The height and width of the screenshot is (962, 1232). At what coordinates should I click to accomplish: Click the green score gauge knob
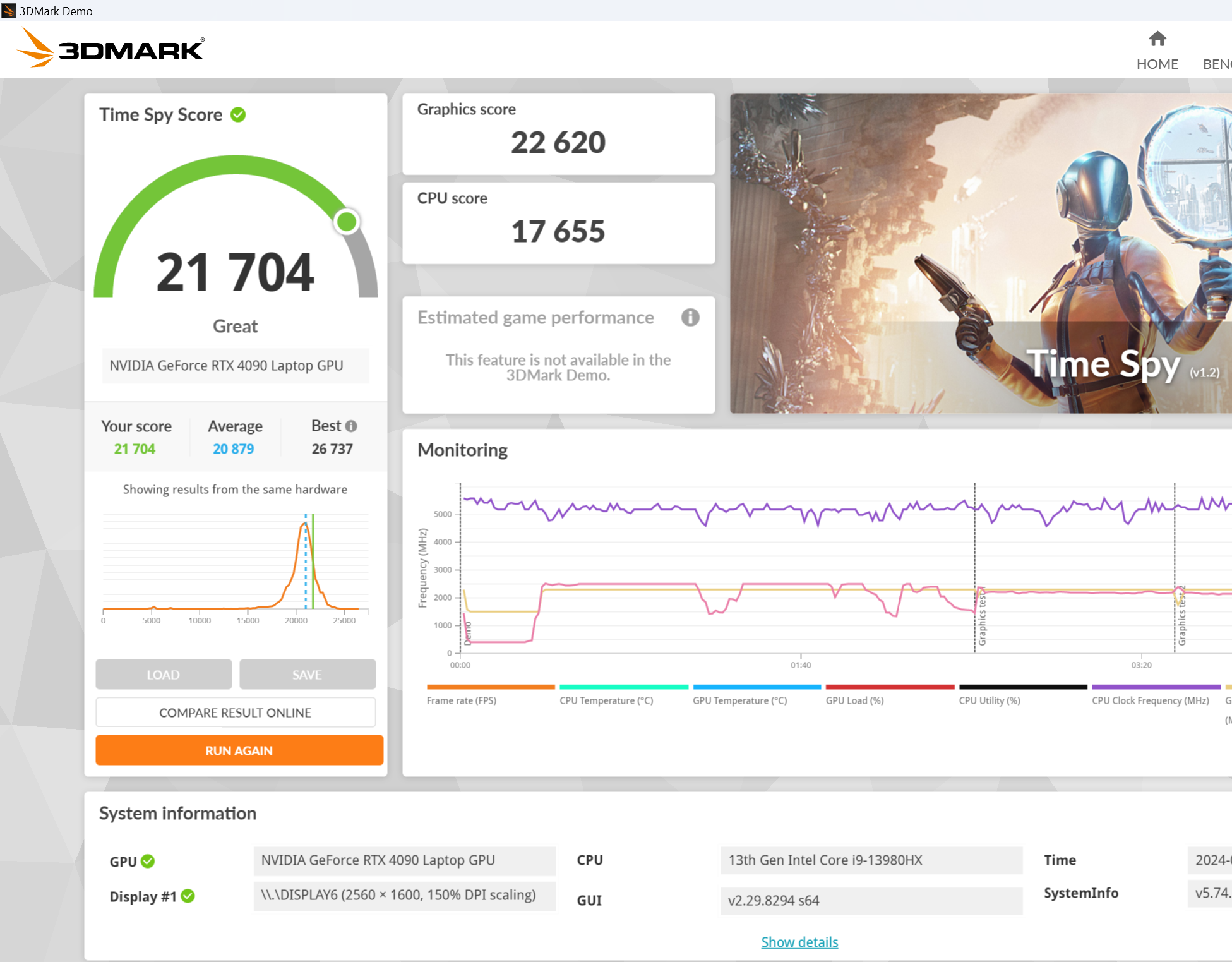[x=347, y=222]
